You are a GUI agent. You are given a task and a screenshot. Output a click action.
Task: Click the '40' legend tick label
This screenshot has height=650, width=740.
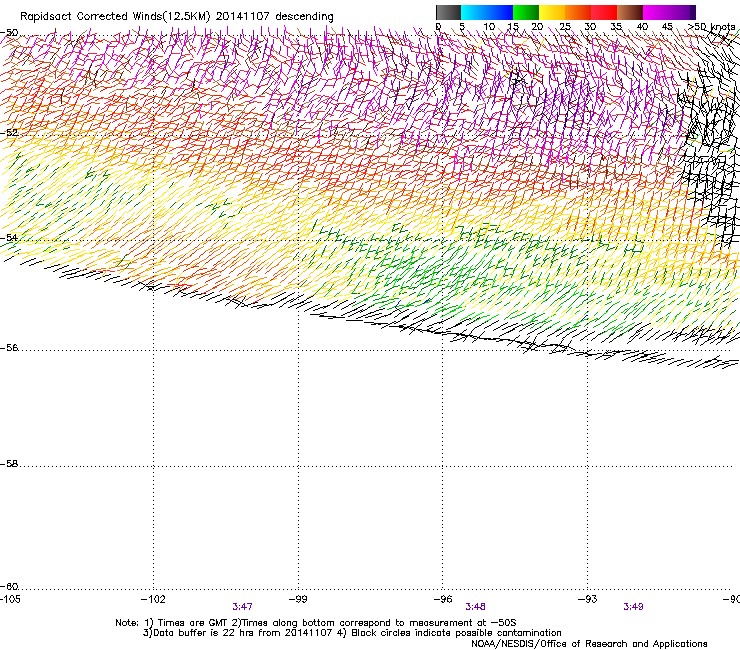click(642, 27)
